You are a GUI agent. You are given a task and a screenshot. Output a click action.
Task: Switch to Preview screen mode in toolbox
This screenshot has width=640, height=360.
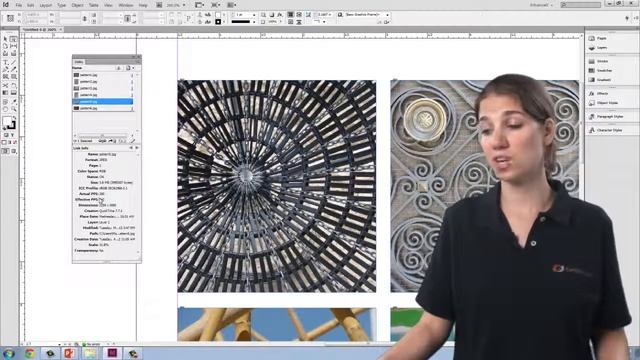tap(13, 151)
